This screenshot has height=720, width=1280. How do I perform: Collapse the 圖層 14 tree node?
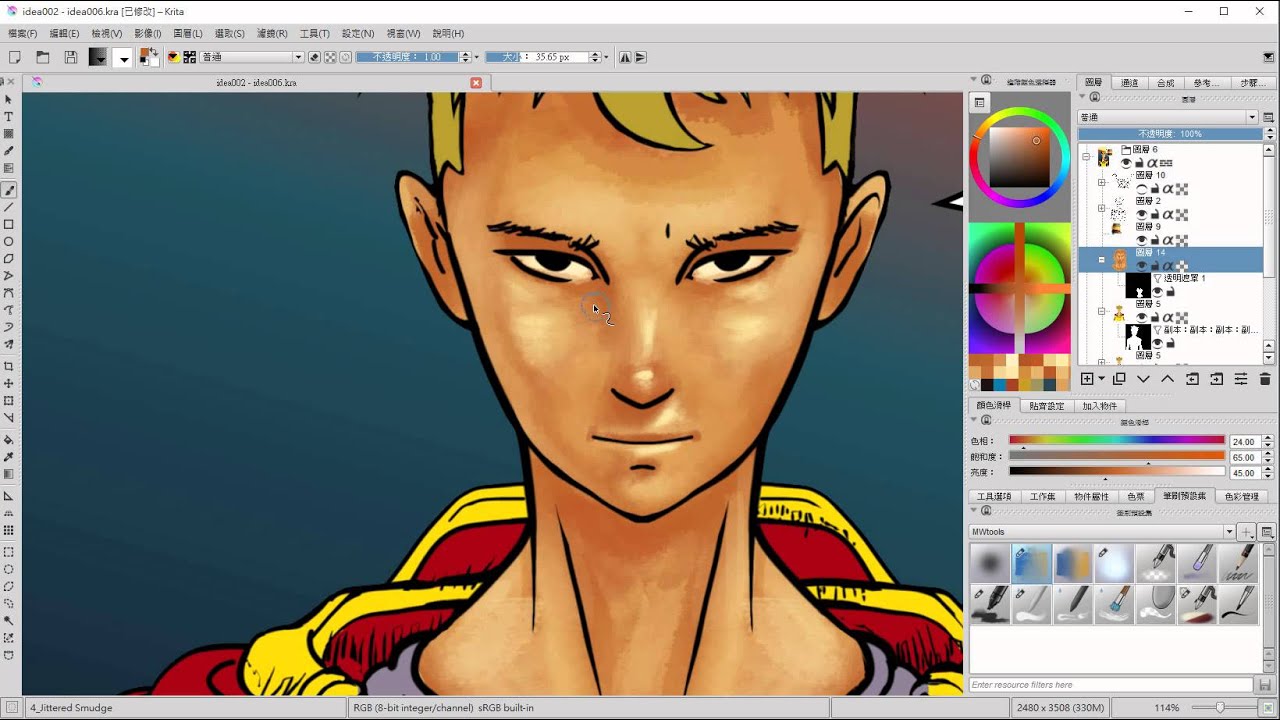pos(1102,260)
